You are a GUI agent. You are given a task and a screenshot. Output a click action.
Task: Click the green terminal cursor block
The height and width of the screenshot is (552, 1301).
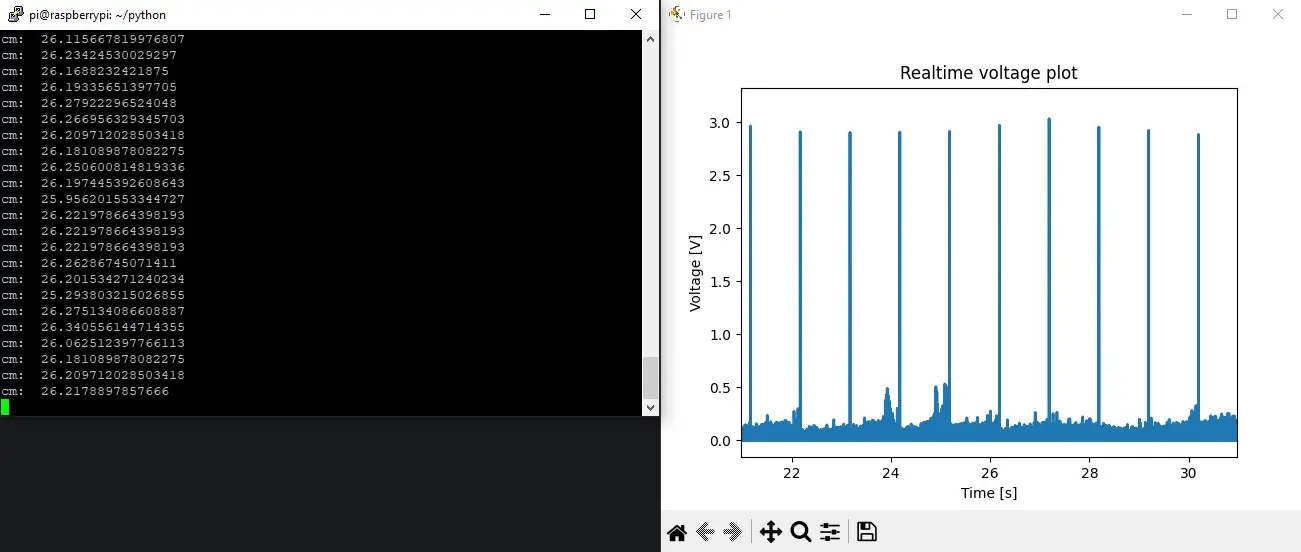[5, 407]
